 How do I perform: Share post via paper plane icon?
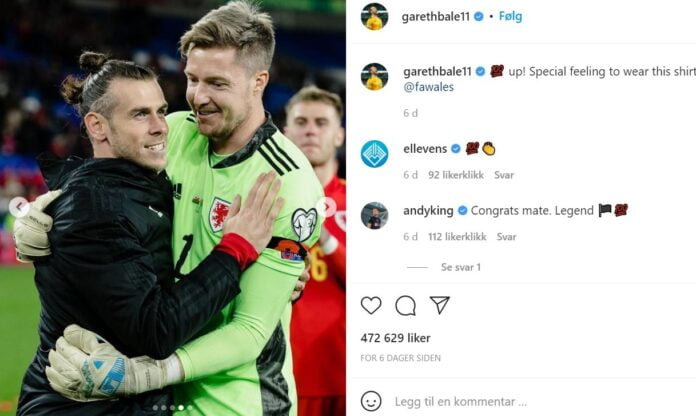pyautogui.click(x=439, y=305)
